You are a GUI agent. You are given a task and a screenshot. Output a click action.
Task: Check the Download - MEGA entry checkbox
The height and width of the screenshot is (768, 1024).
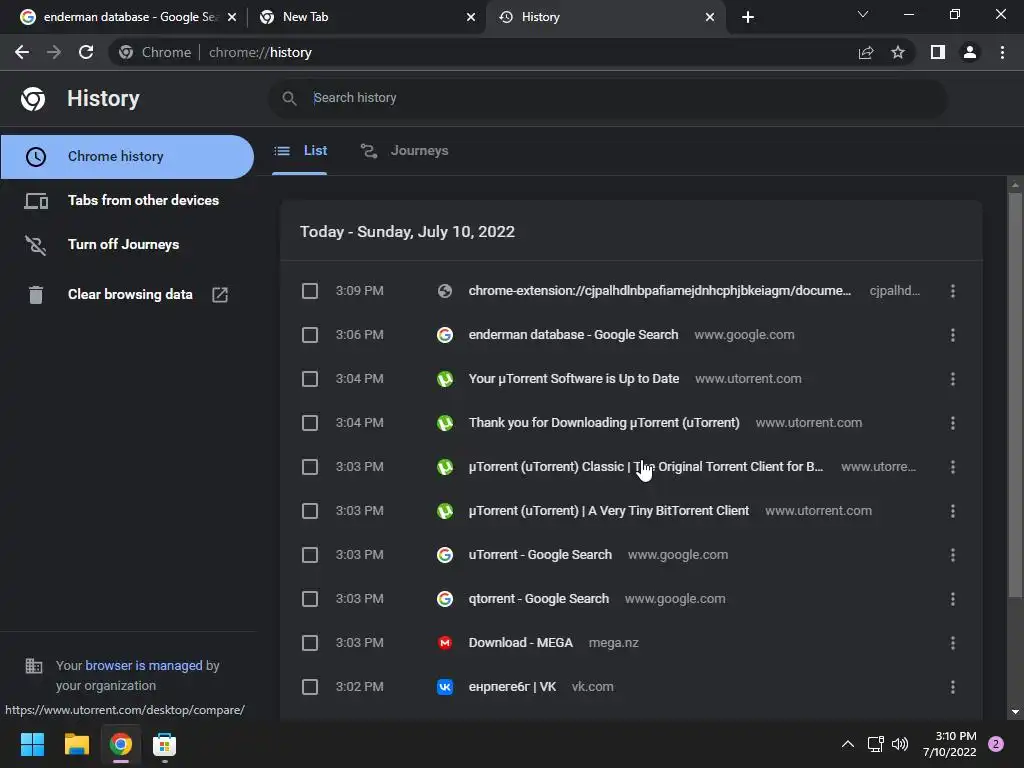click(310, 643)
